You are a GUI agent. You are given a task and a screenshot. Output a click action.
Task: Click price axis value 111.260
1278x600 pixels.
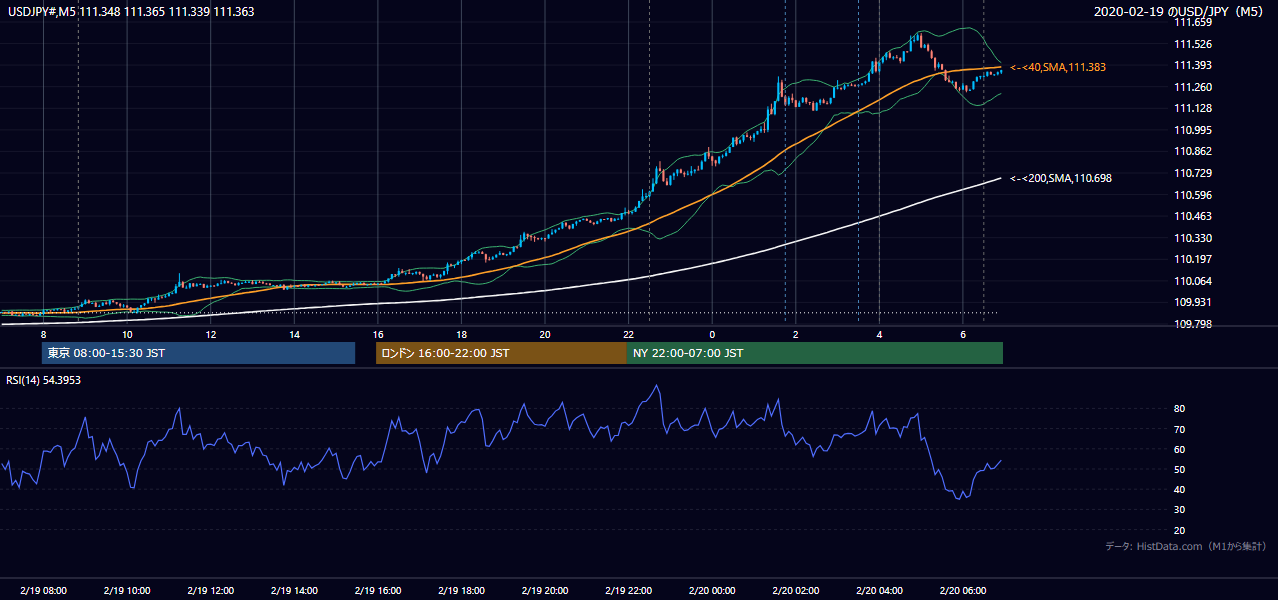[1192, 87]
